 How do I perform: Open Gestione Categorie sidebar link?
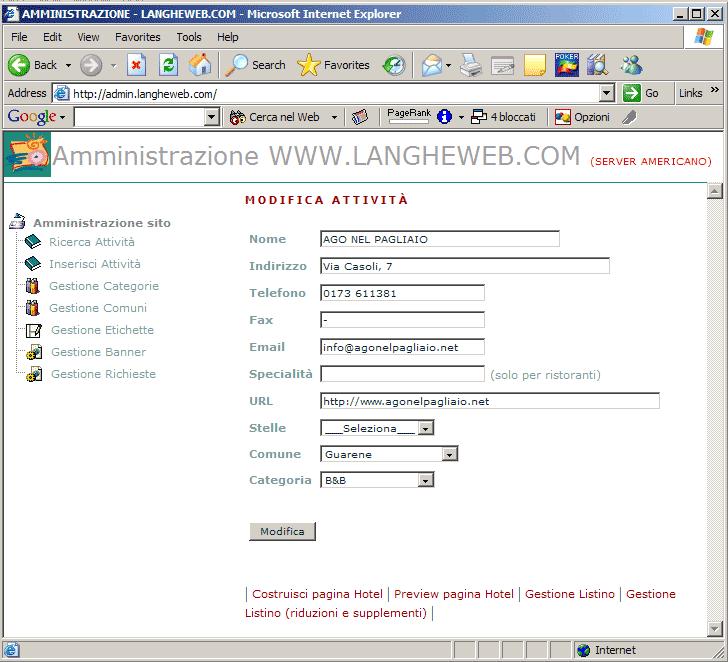pyautogui.click(x=104, y=286)
